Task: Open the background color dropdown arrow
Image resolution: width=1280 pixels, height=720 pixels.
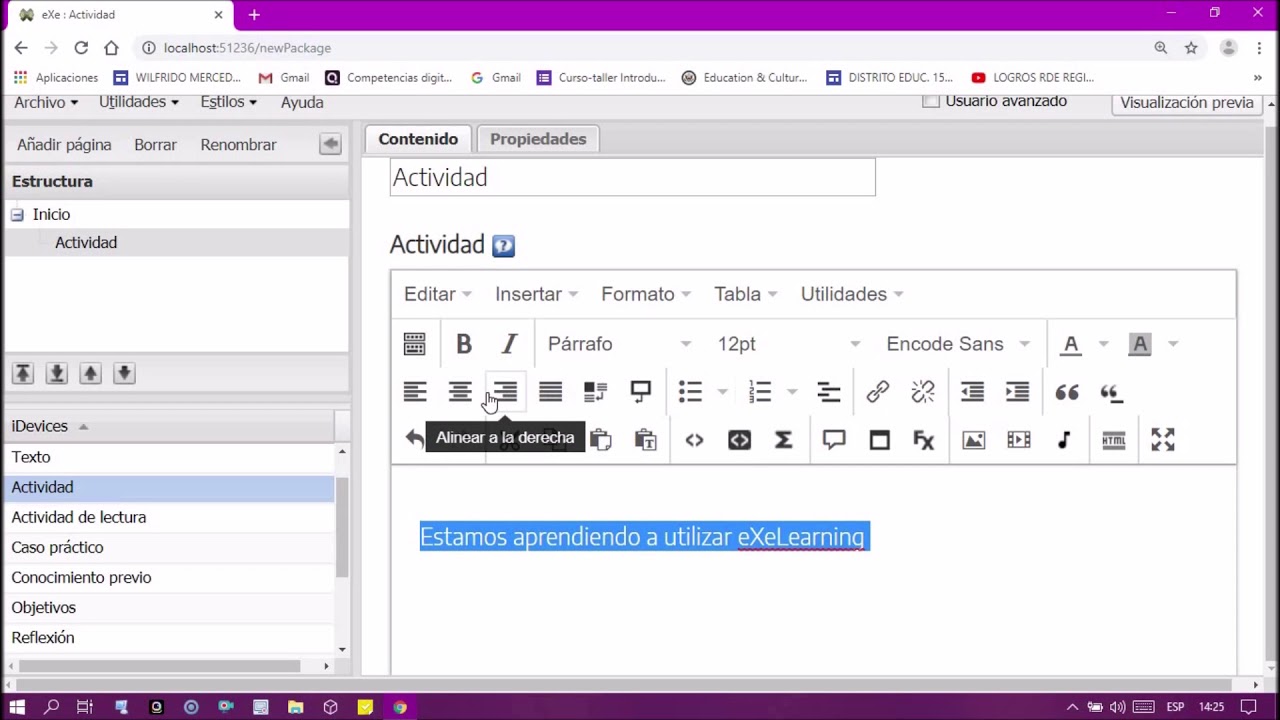Action: click(1173, 344)
